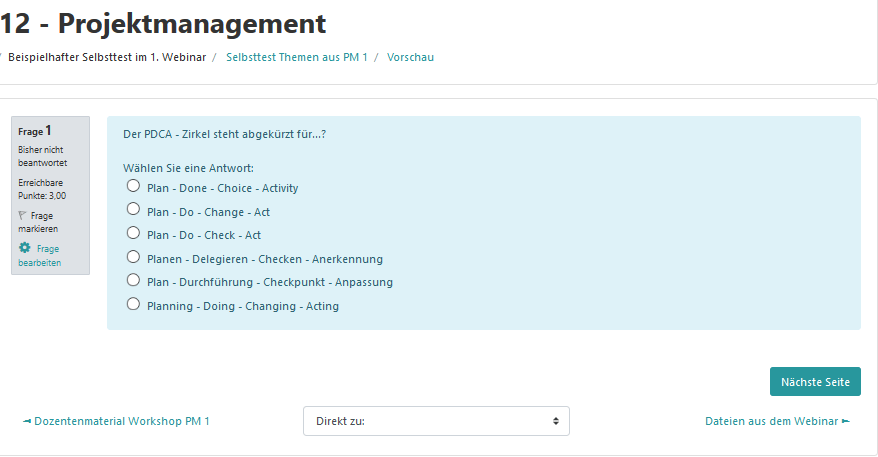Click the flag icon to mark the question
This screenshot has height=457, width=878.
click(23, 215)
